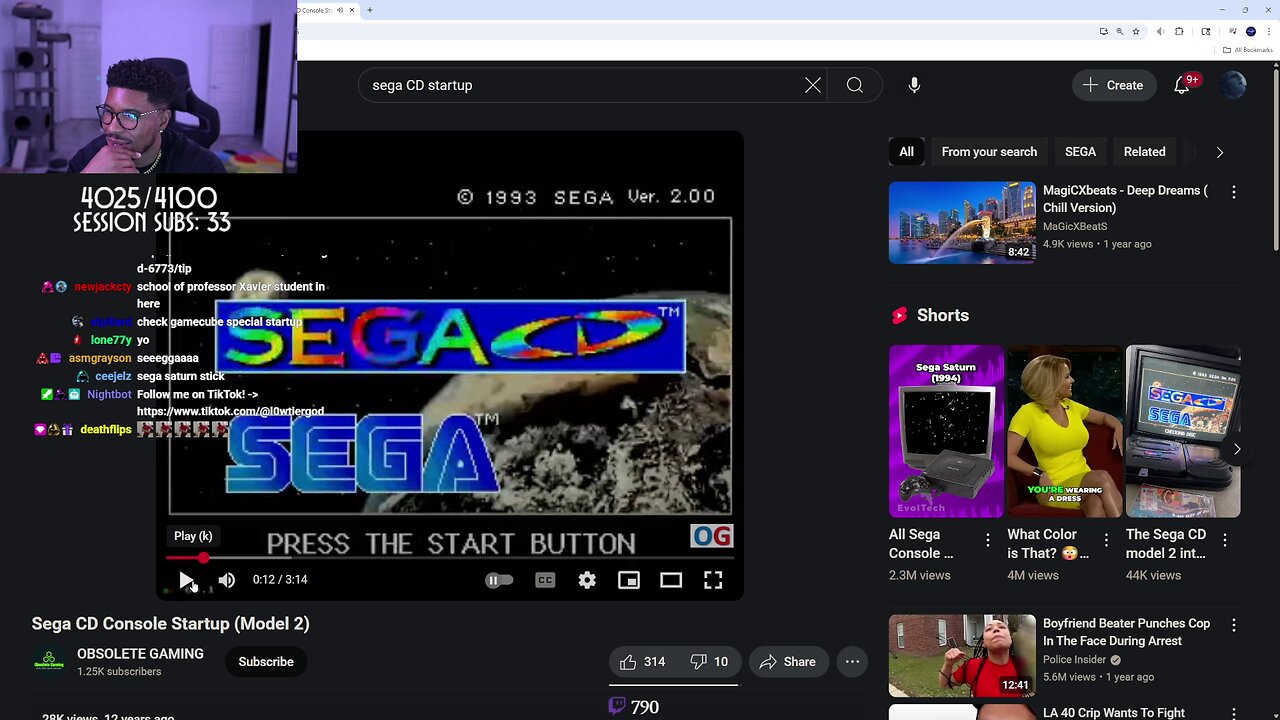The width and height of the screenshot is (1280, 720).
Task: Mute the video volume
Action: click(227, 580)
